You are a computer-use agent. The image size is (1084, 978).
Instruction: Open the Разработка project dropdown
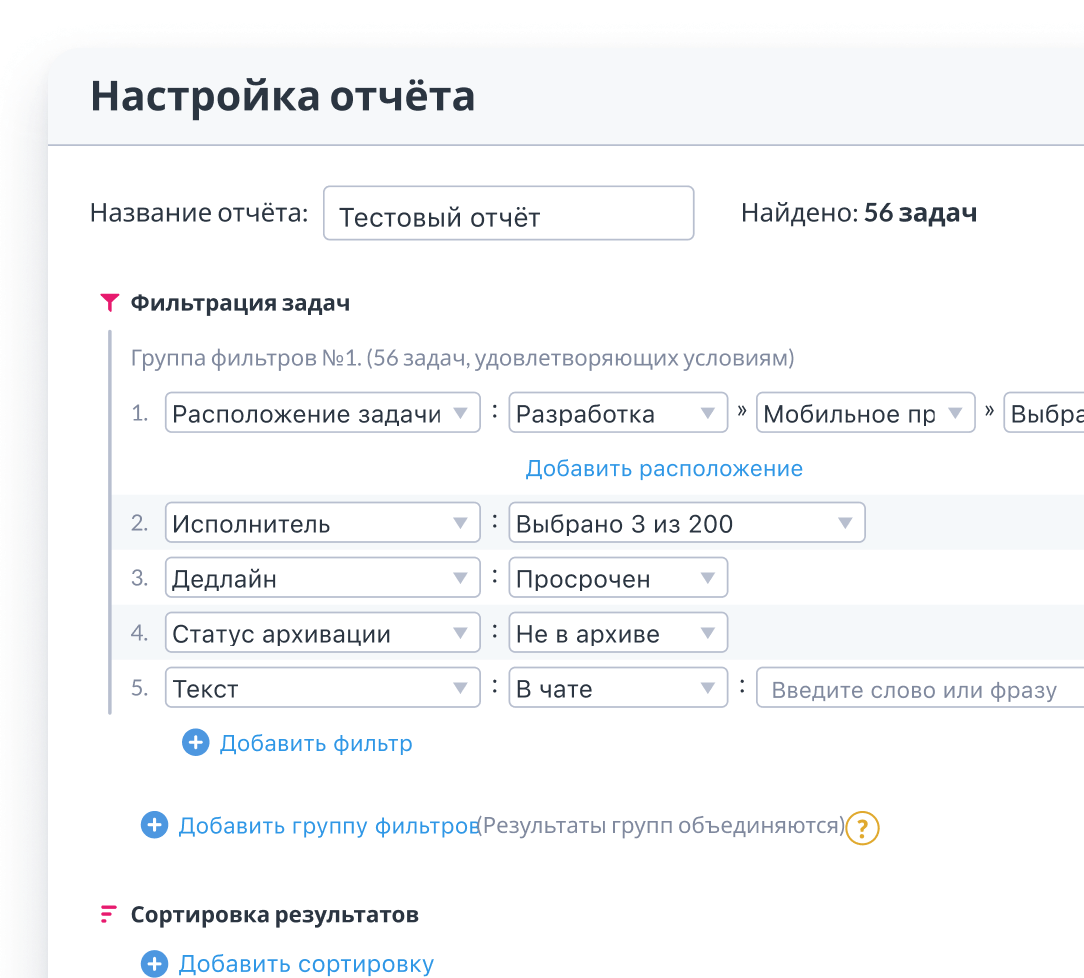click(618, 412)
